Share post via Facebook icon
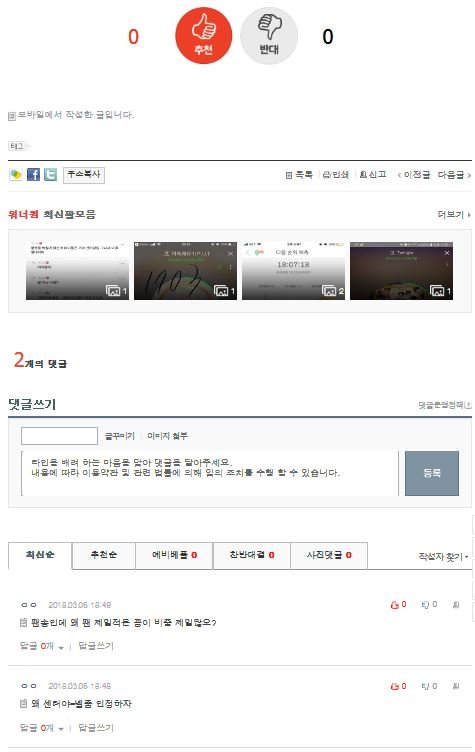 [x=33, y=175]
